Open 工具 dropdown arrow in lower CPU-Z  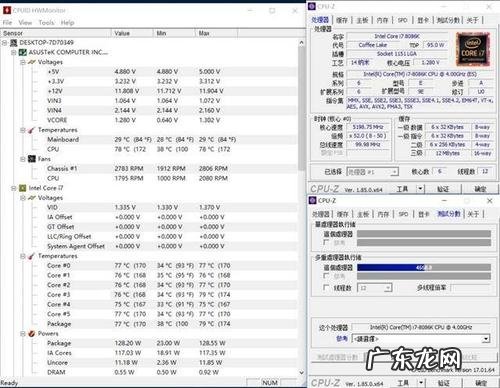(x=421, y=383)
